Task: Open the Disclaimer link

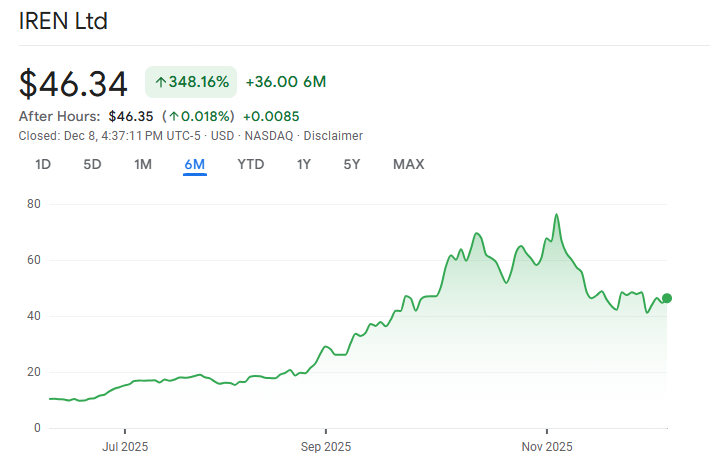Action: (333, 136)
